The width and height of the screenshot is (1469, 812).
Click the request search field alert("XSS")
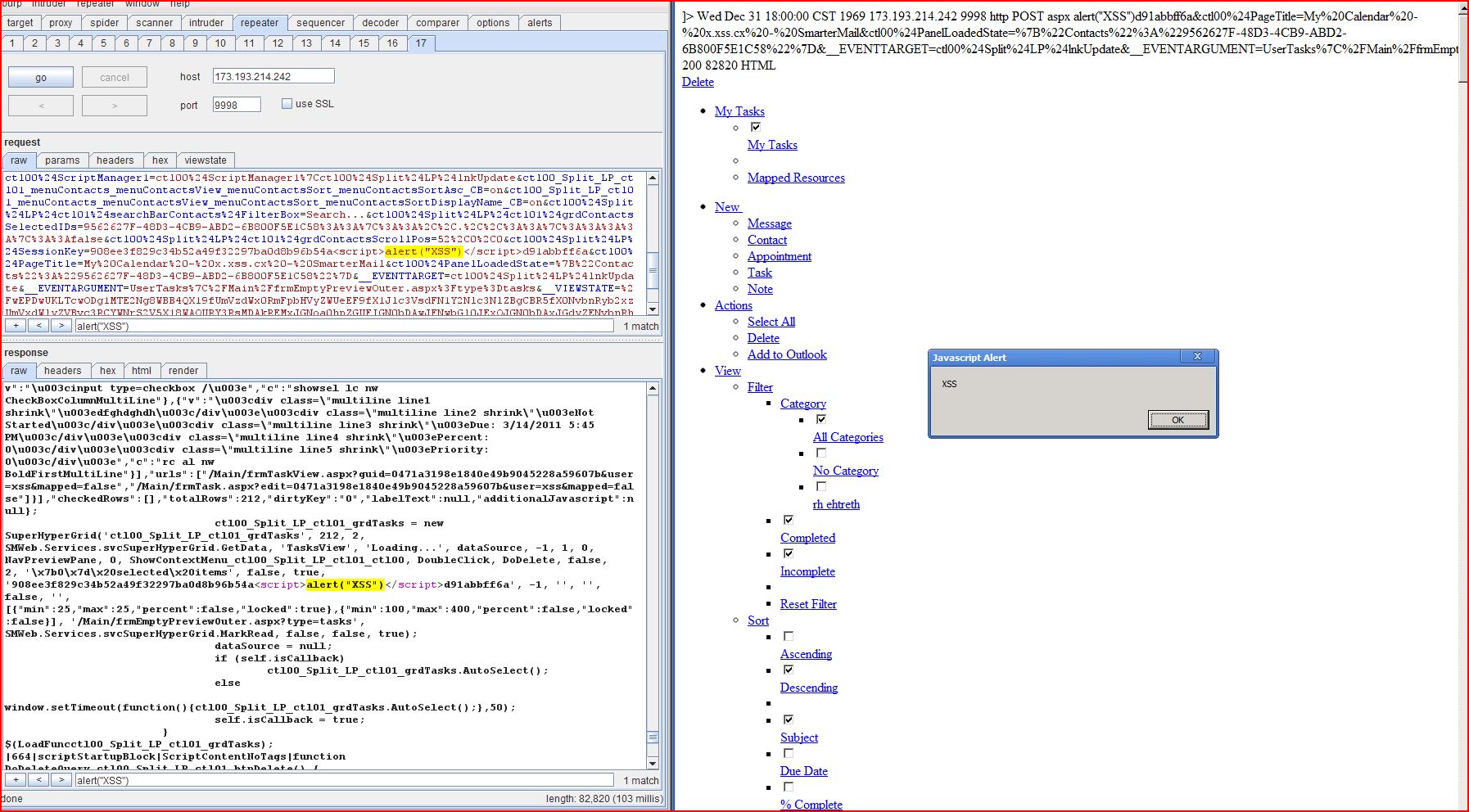344,326
